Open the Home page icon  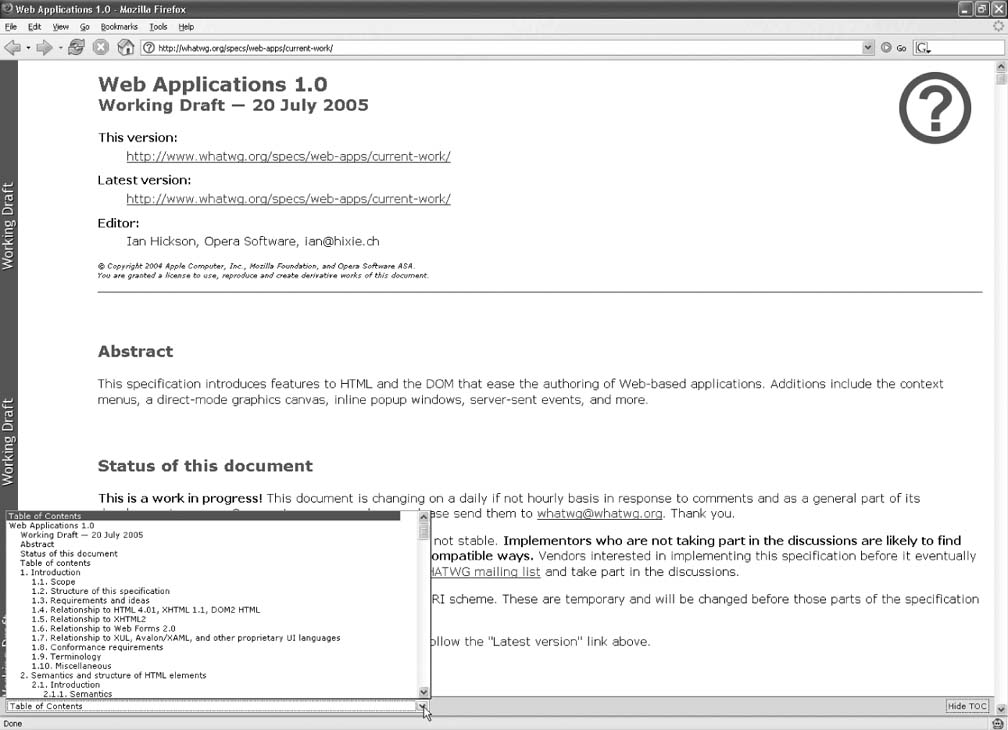coord(126,48)
